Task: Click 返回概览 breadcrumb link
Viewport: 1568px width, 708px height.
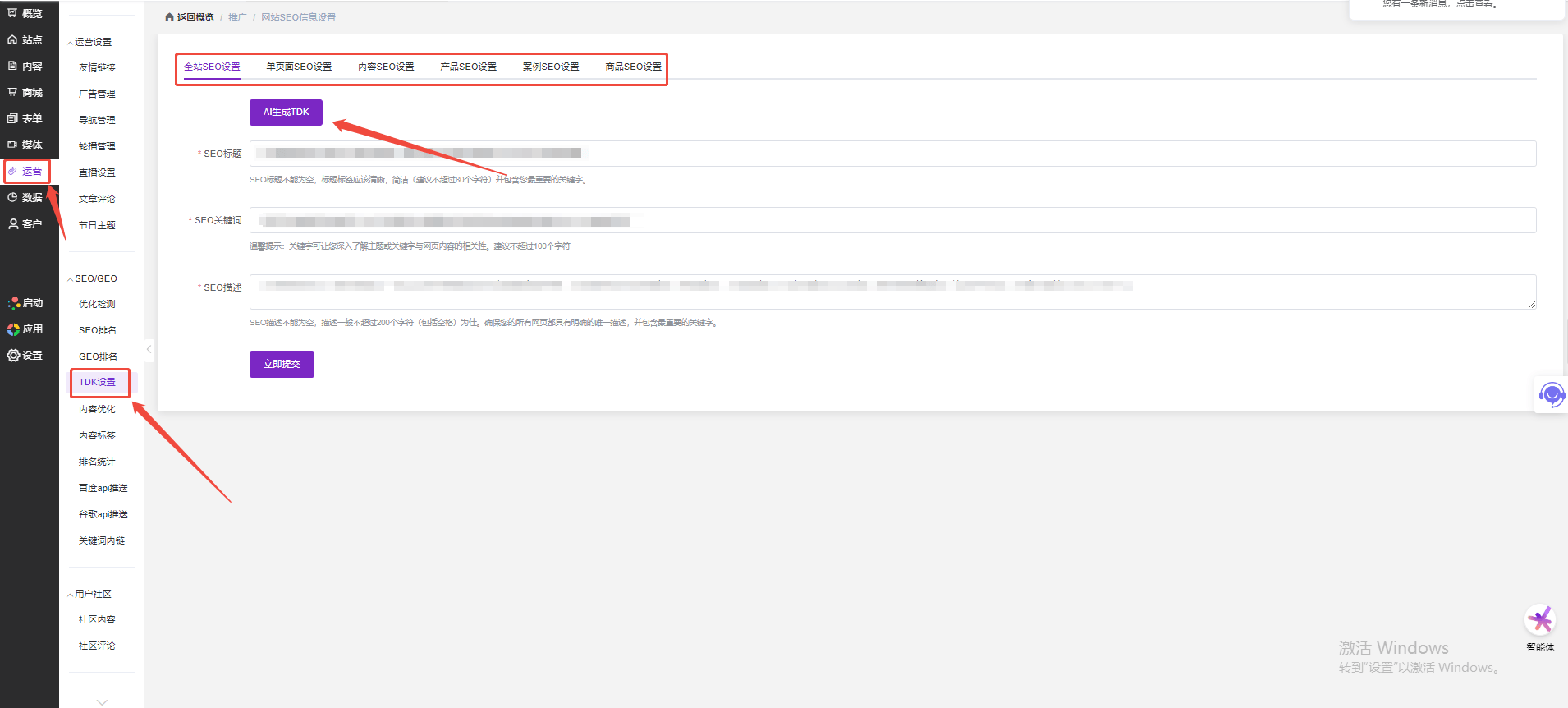Action: 195,17
